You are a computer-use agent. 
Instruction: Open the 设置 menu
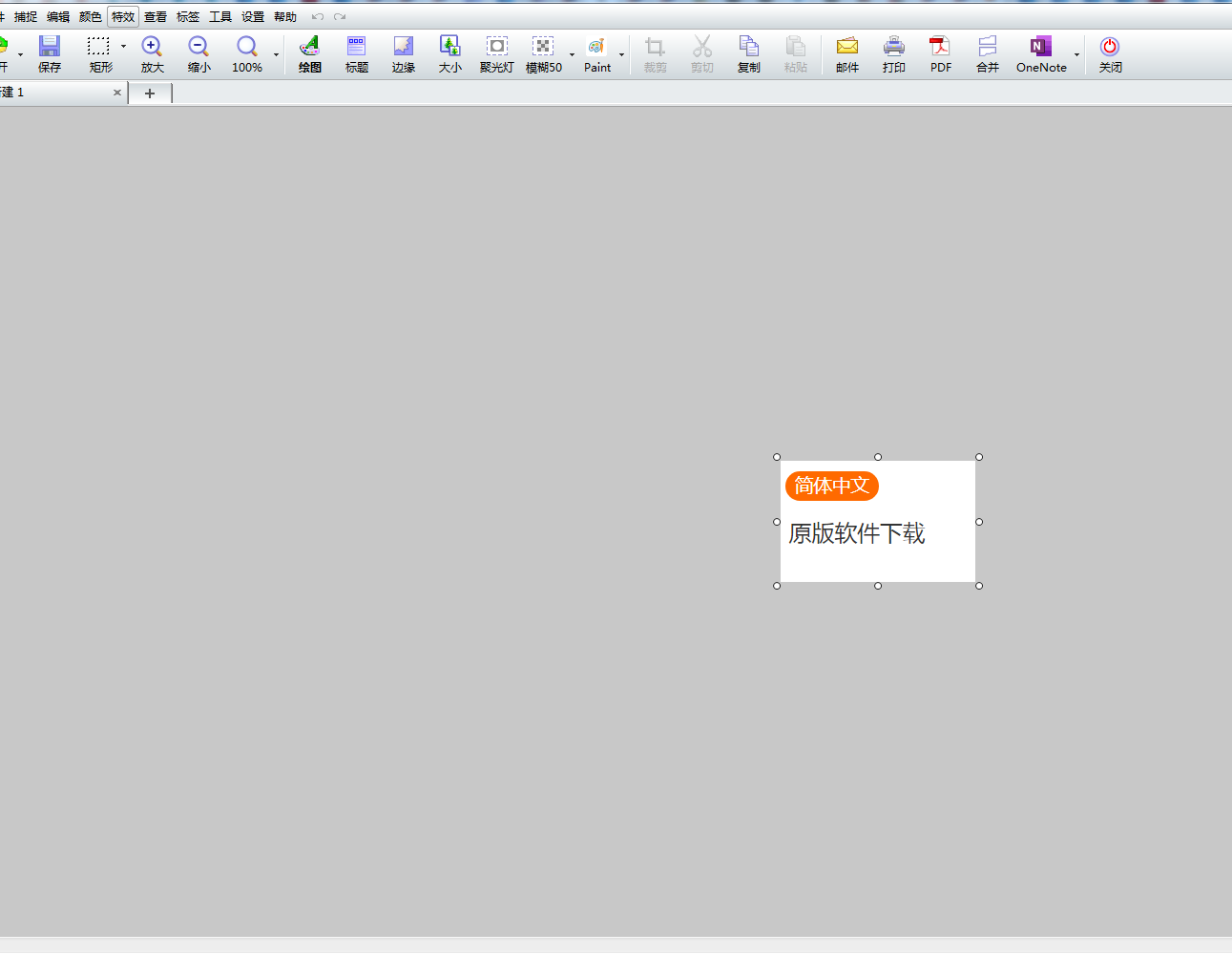coord(253,17)
